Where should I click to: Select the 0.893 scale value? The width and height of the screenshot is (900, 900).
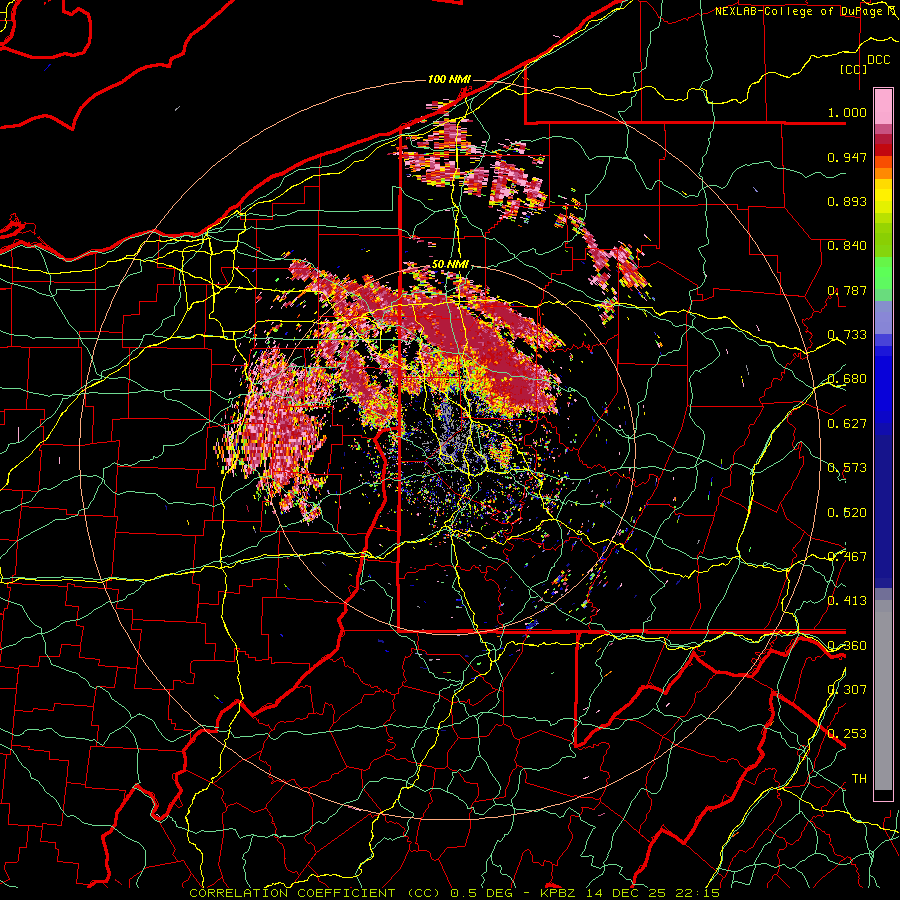point(847,201)
